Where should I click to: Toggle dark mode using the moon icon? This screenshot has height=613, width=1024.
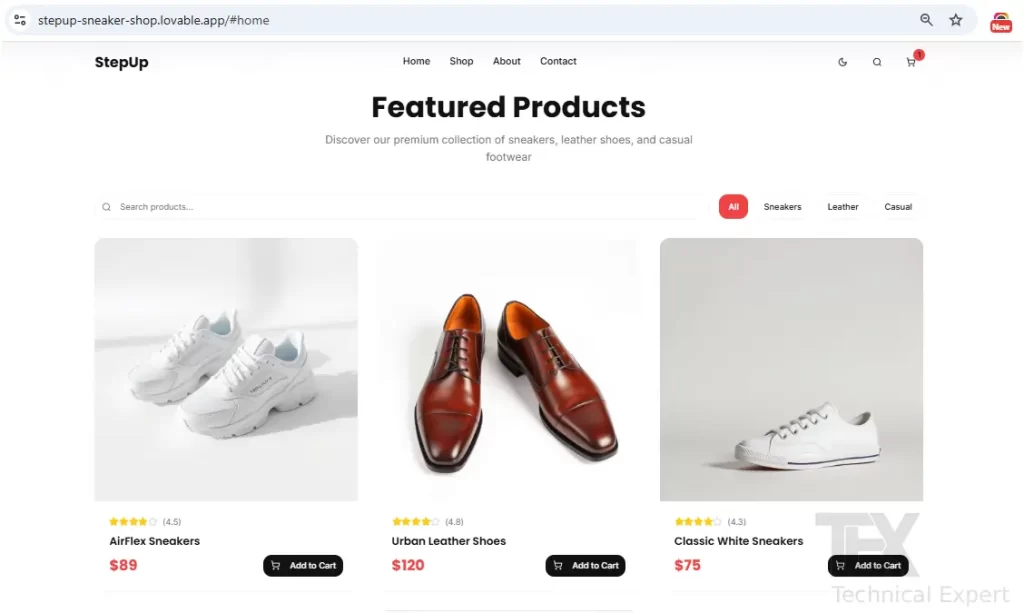(x=843, y=61)
